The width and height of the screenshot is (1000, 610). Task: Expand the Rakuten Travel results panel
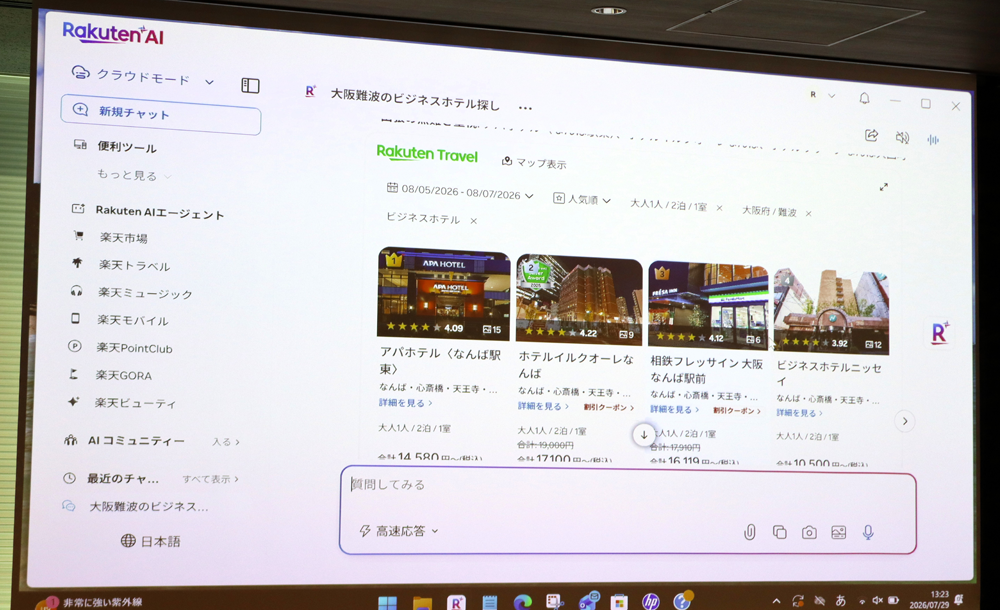(x=883, y=187)
